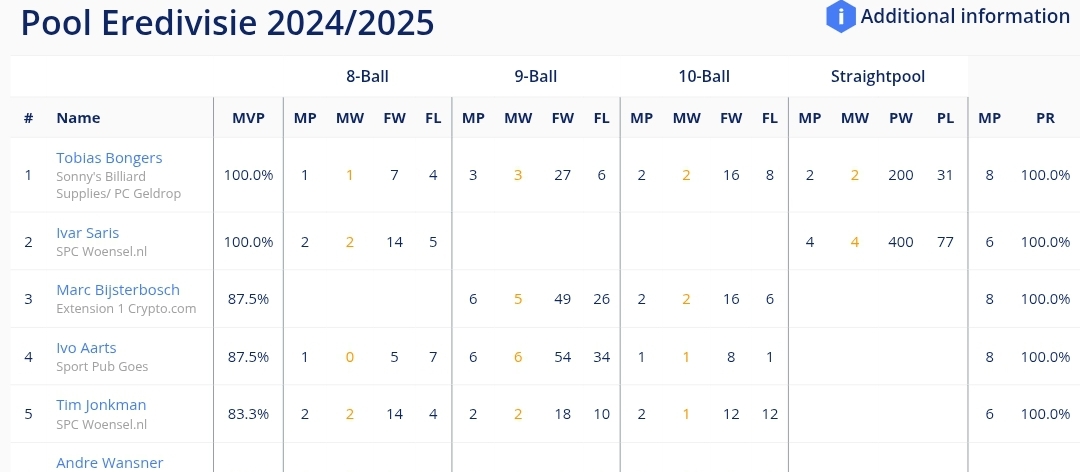The height and width of the screenshot is (472, 1080).
Task: Click the 10-Ball group header
Action: click(704, 76)
